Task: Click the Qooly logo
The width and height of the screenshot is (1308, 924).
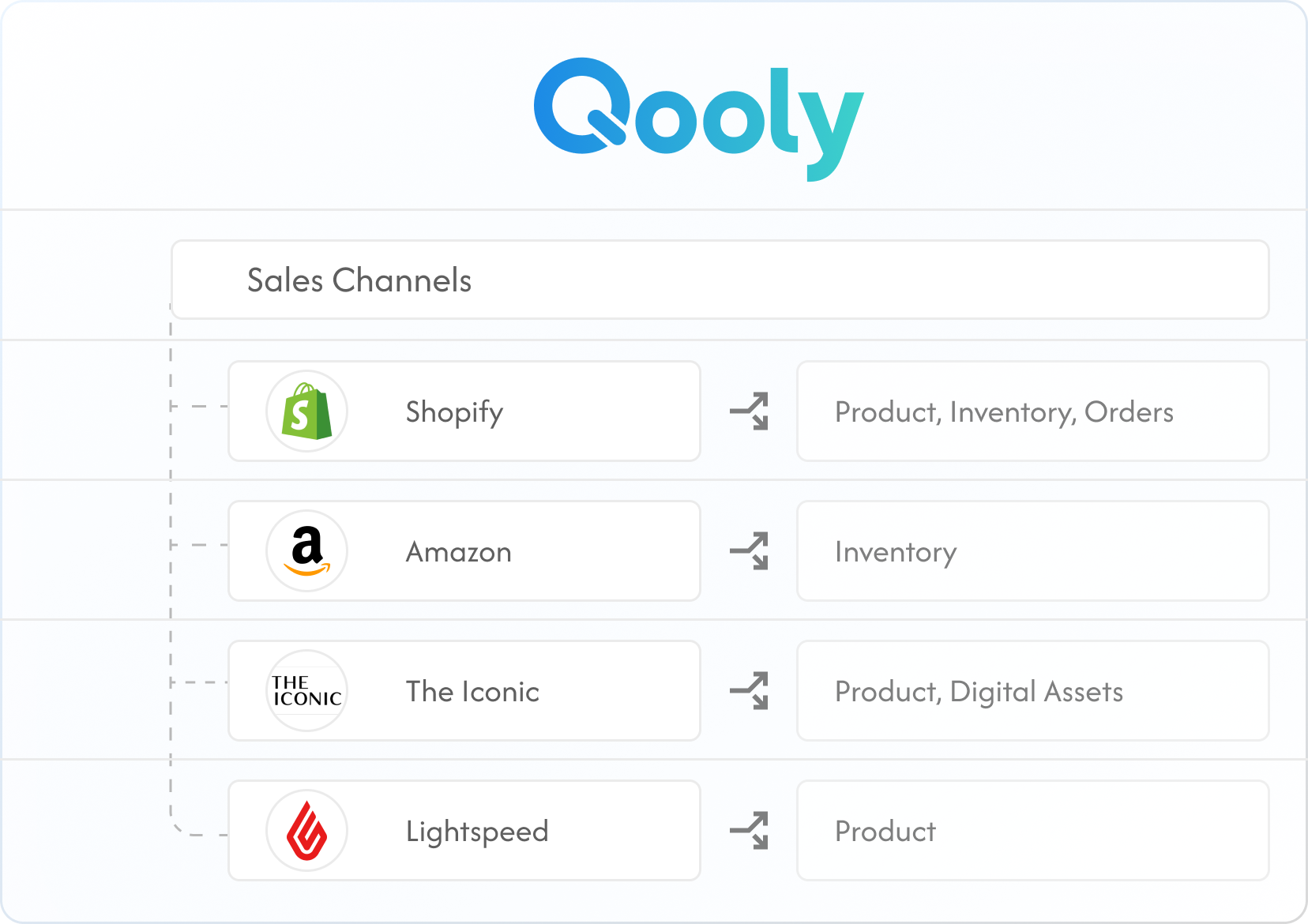Action: [x=698, y=117]
